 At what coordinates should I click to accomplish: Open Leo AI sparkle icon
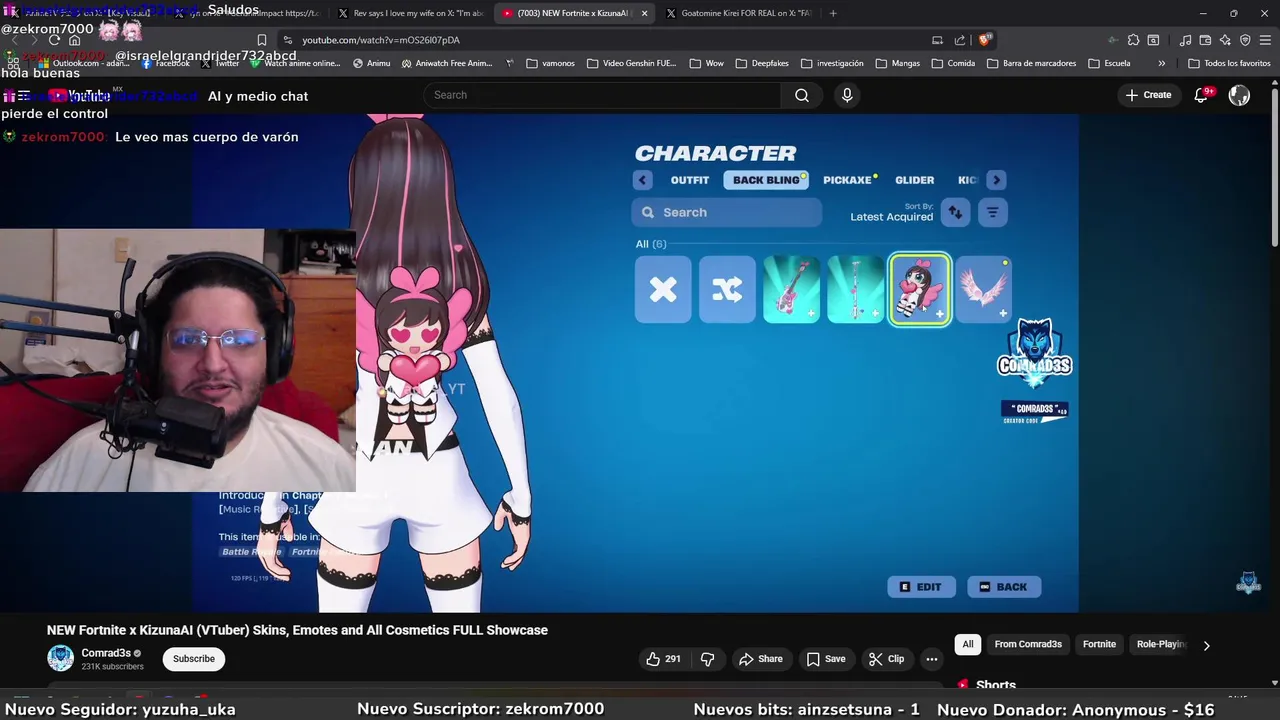pyautogui.click(x=1225, y=40)
